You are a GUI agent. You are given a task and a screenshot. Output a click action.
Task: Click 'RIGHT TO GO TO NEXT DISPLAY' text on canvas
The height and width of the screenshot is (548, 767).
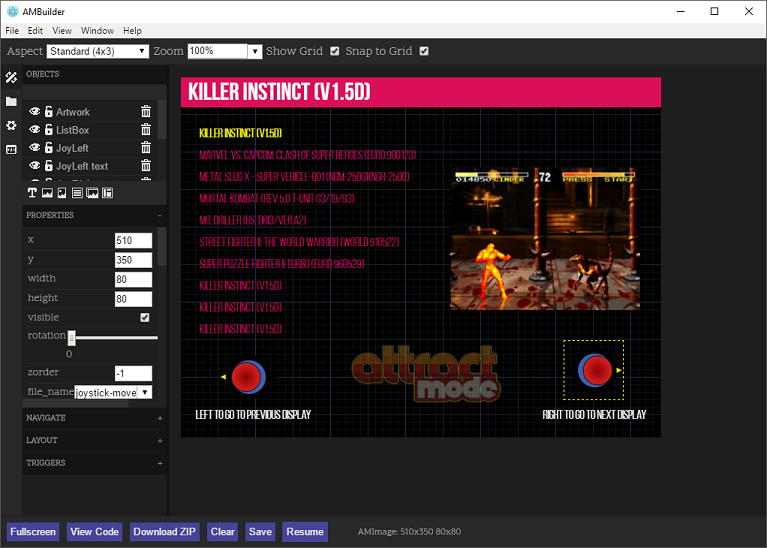tap(594, 414)
